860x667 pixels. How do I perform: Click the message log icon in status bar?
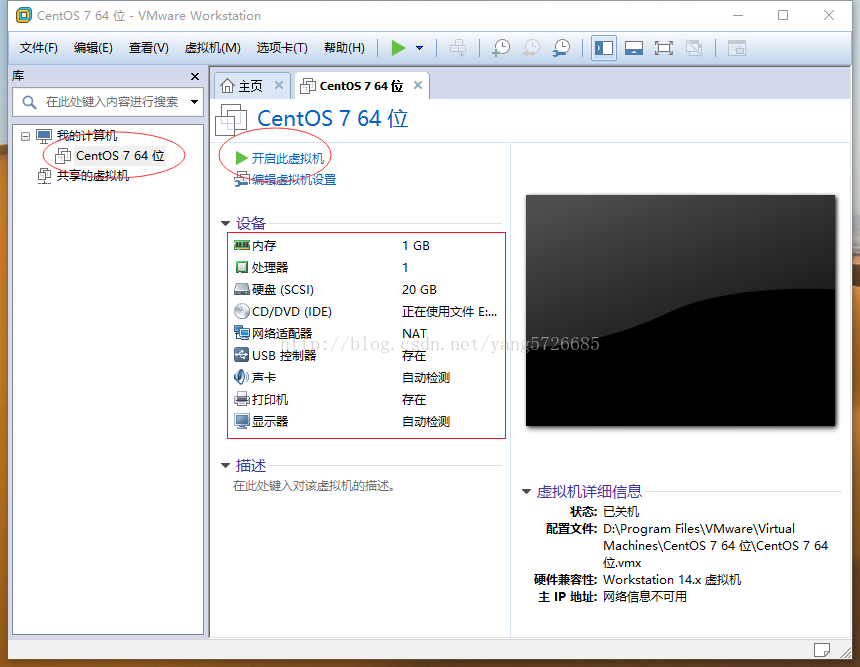[x=822, y=650]
